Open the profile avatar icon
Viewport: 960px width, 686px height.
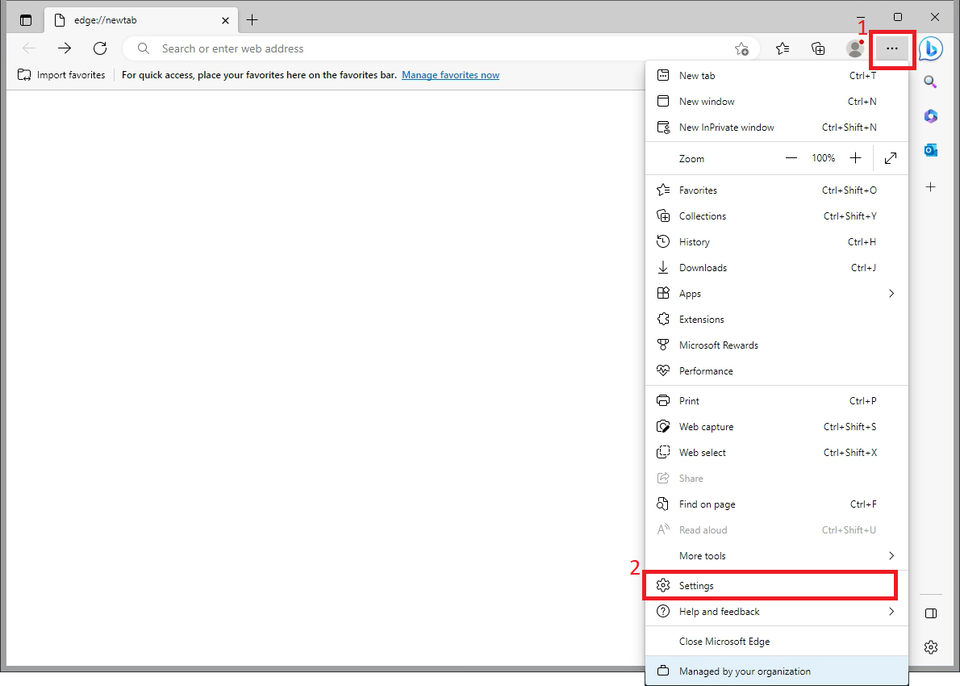click(854, 48)
